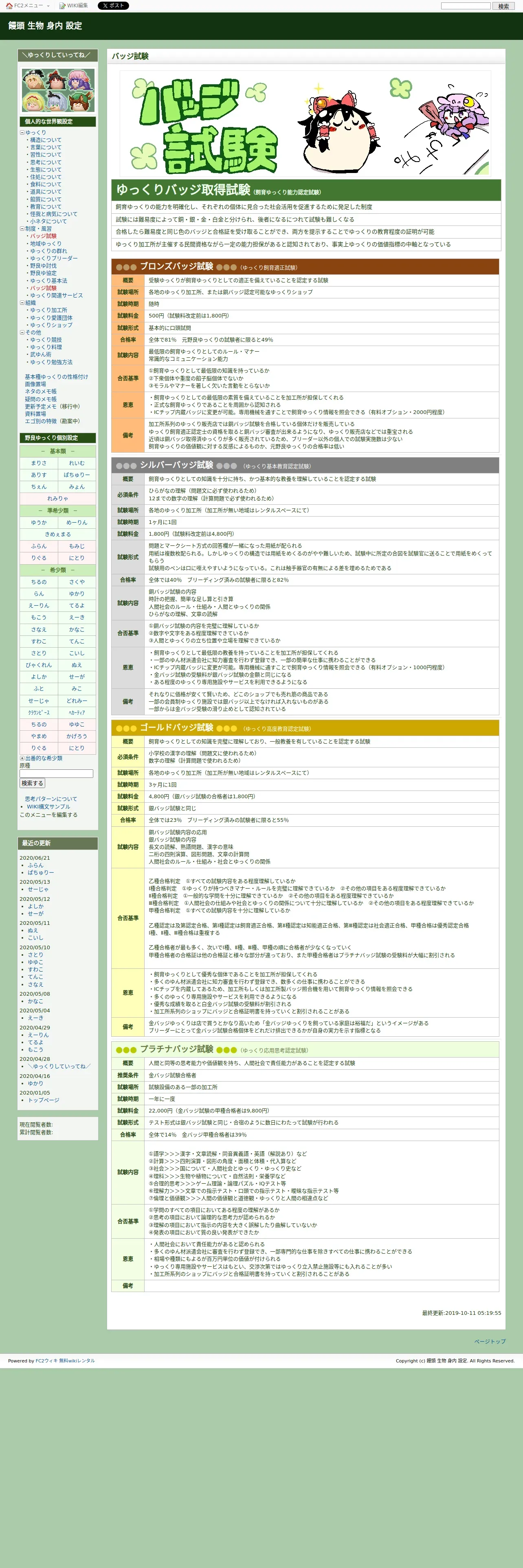The width and height of the screenshot is (523, 1568).
Task: Select れみりゃ in the 基本類 table
Action: 58,499
